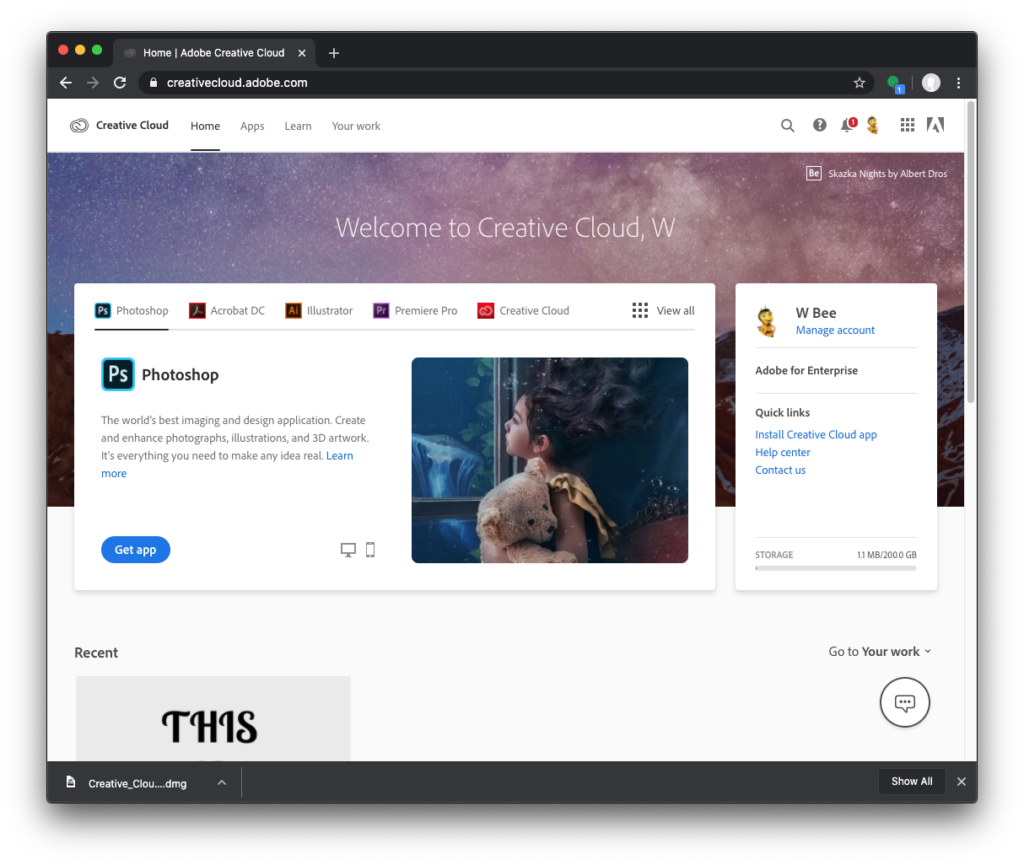Click the search magnifier icon in header

[787, 126]
